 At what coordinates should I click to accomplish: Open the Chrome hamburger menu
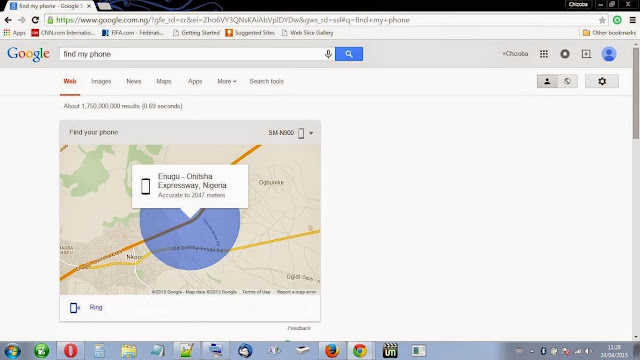click(633, 20)
